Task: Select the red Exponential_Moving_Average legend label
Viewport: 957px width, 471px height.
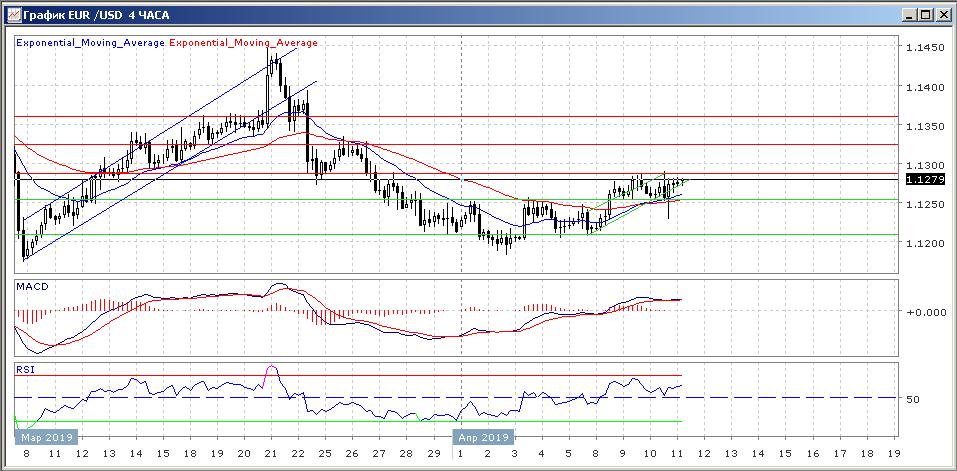Action: tap(244, 43)
